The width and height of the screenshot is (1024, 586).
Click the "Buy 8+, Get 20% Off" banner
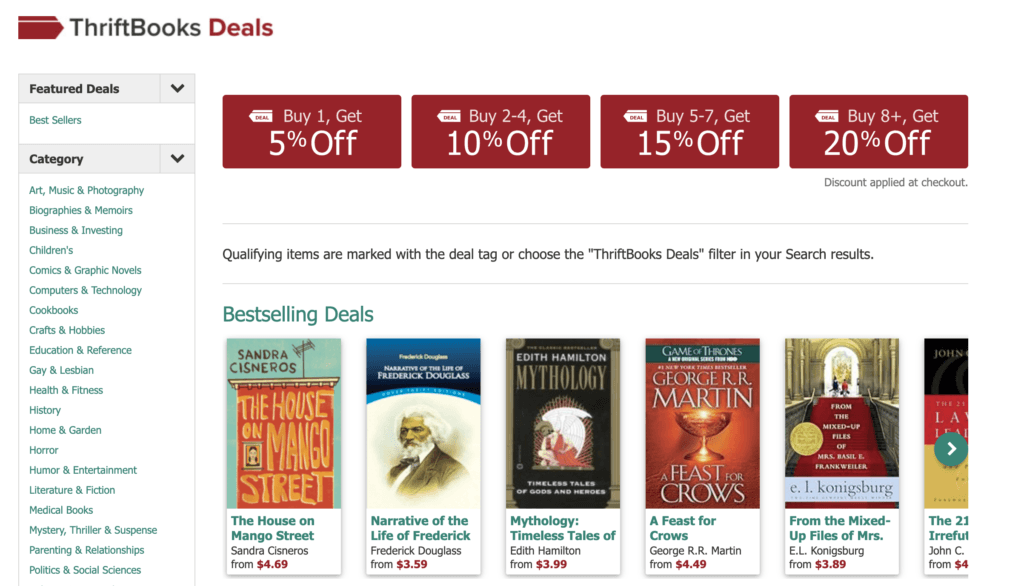click(x=878, y=131)
